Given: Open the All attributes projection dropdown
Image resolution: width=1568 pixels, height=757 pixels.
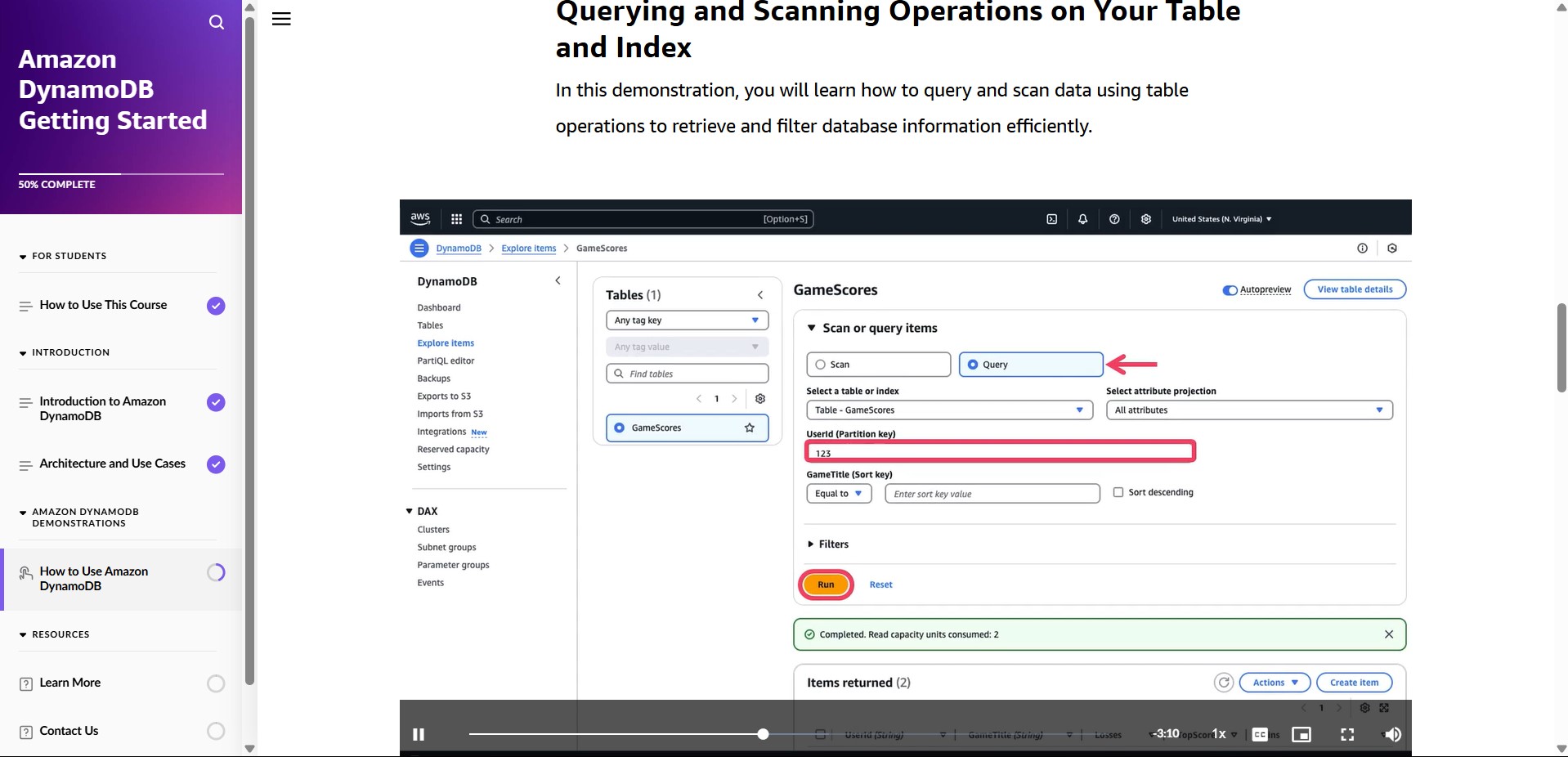Looking at the screenshot, I should click(x=1249, y=410).
